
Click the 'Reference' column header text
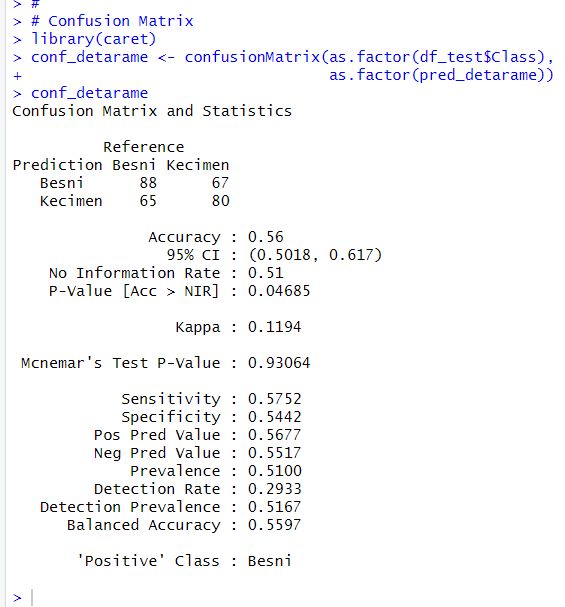(x=143, y=147)
